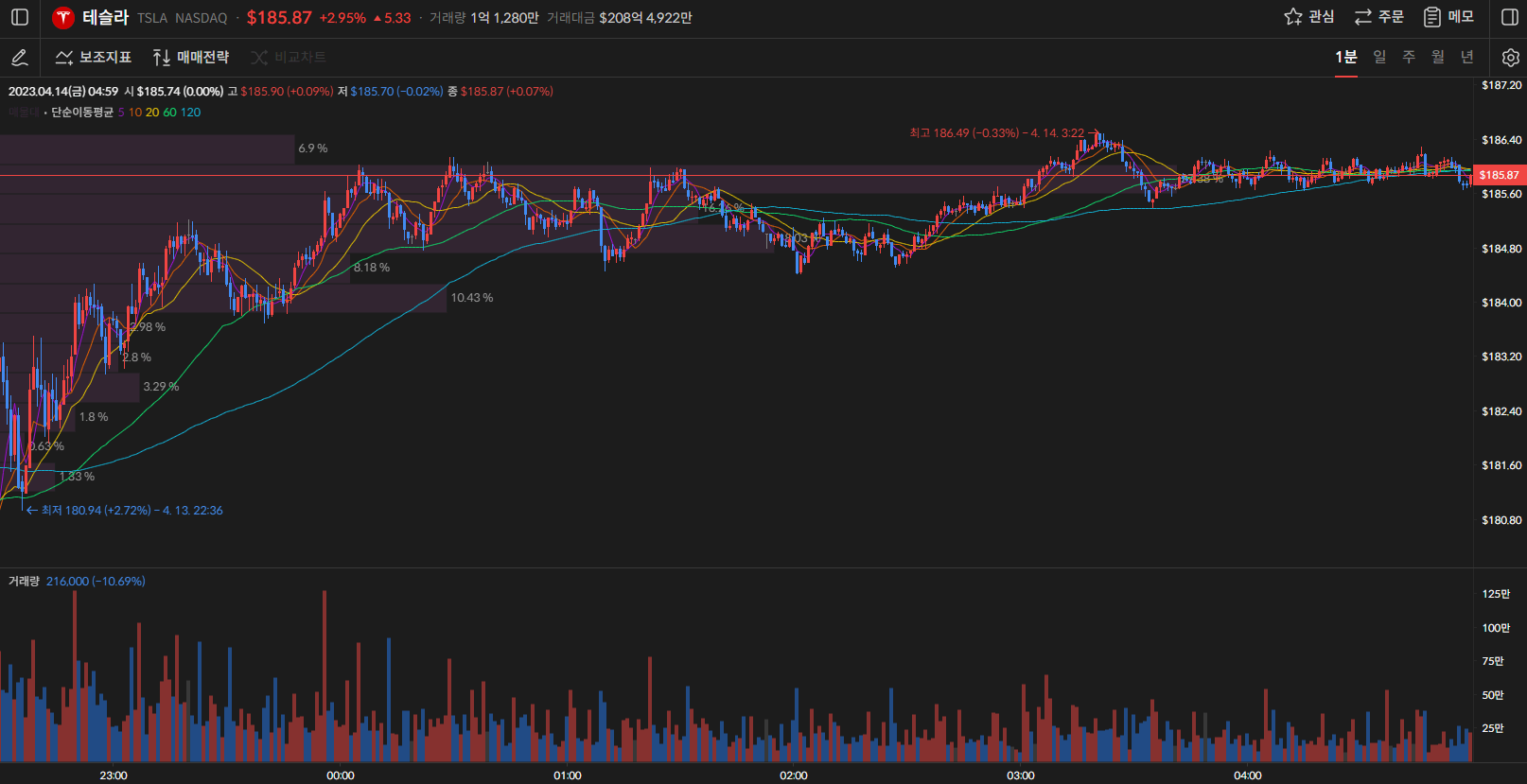Click the NASDAQ exchange label
The width and height of the screenshot is (1527, 784).
202,18
